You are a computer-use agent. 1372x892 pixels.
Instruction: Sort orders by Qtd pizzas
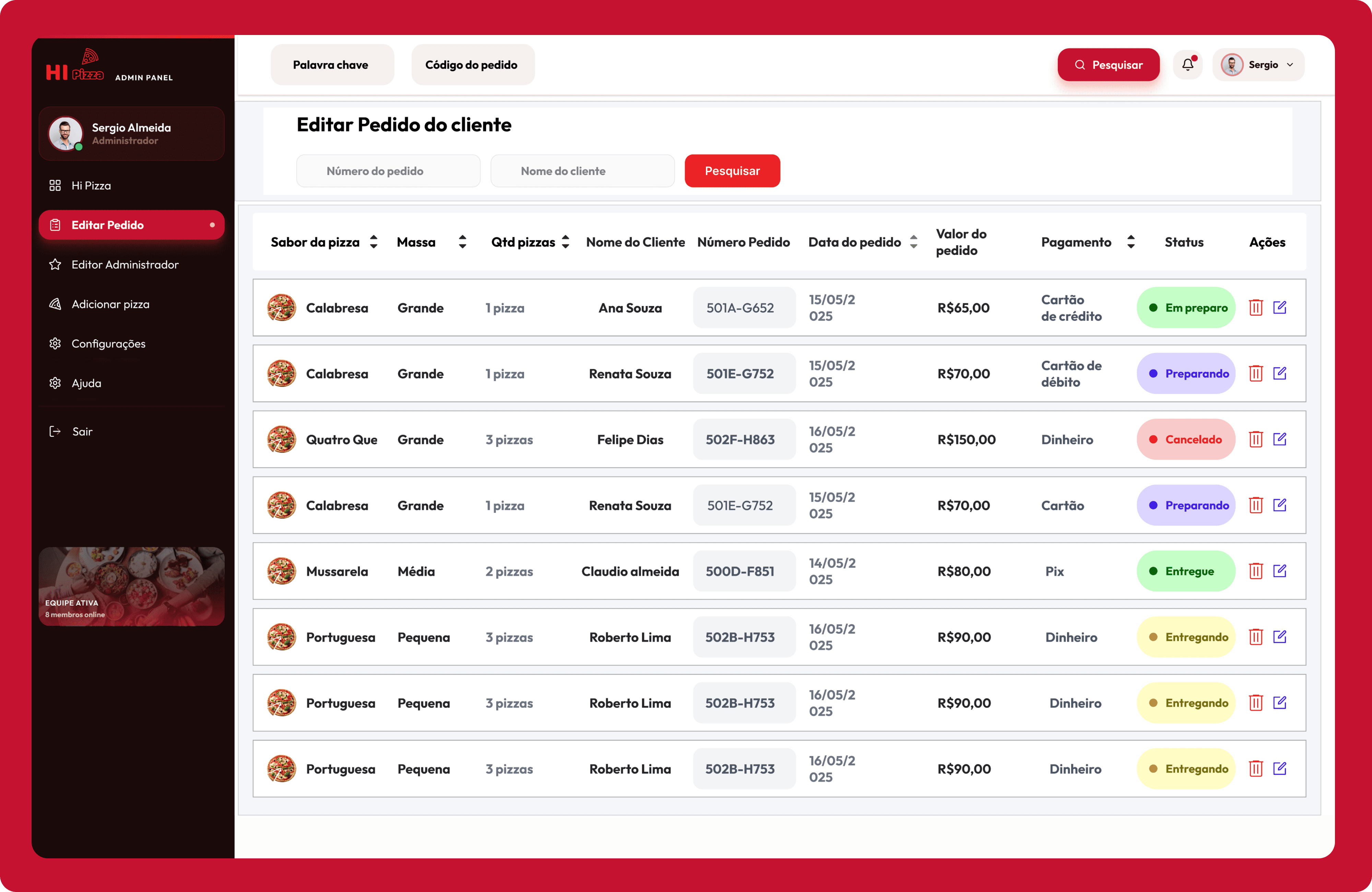point(566,242)
